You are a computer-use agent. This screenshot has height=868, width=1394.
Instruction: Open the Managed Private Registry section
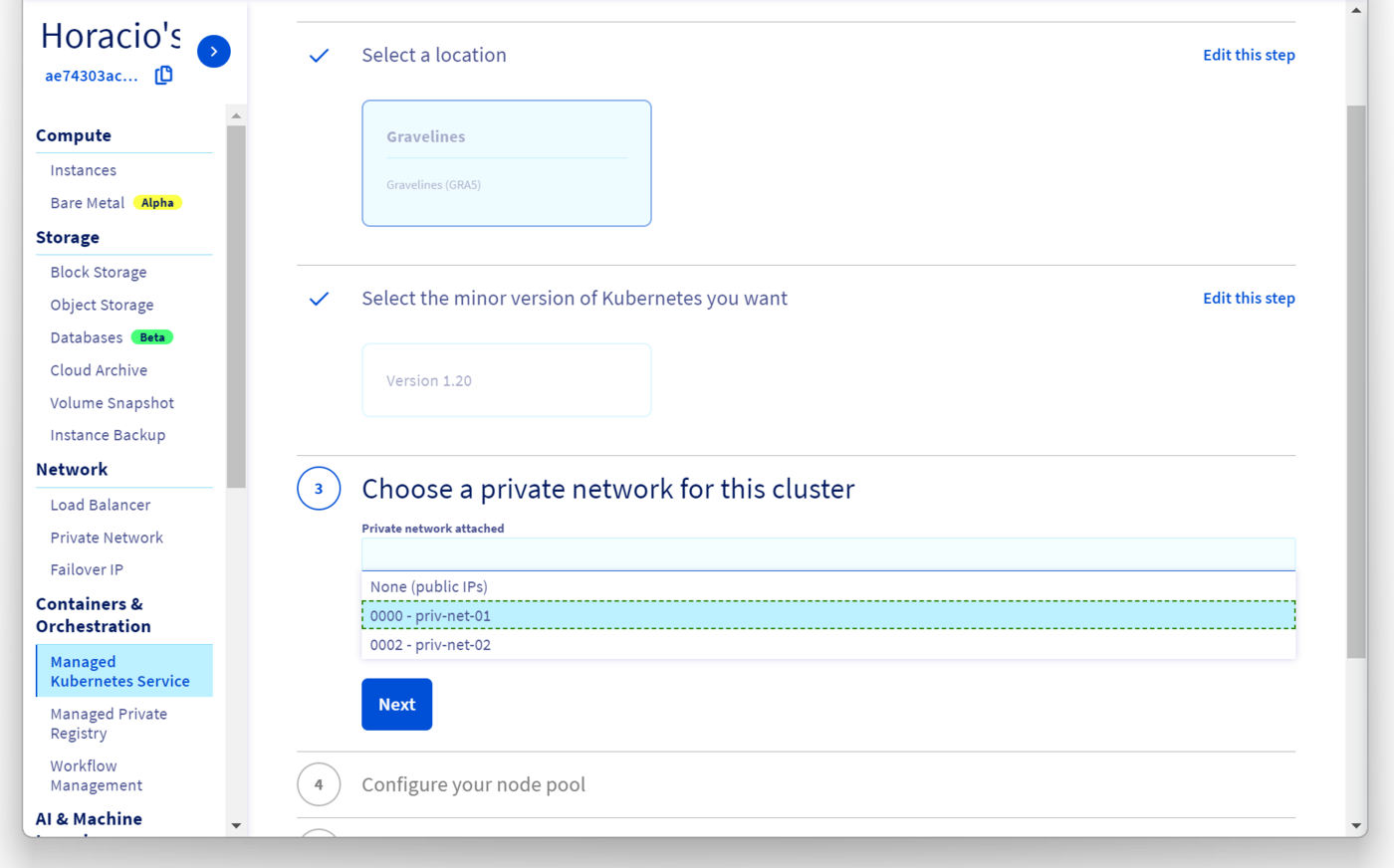pos(108,723)
